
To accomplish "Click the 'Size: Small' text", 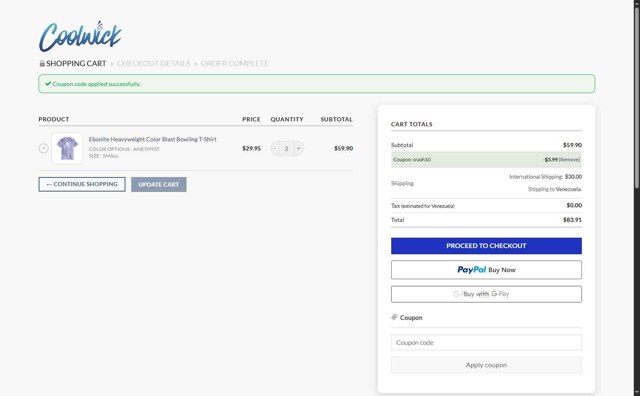I will [104, 156].
